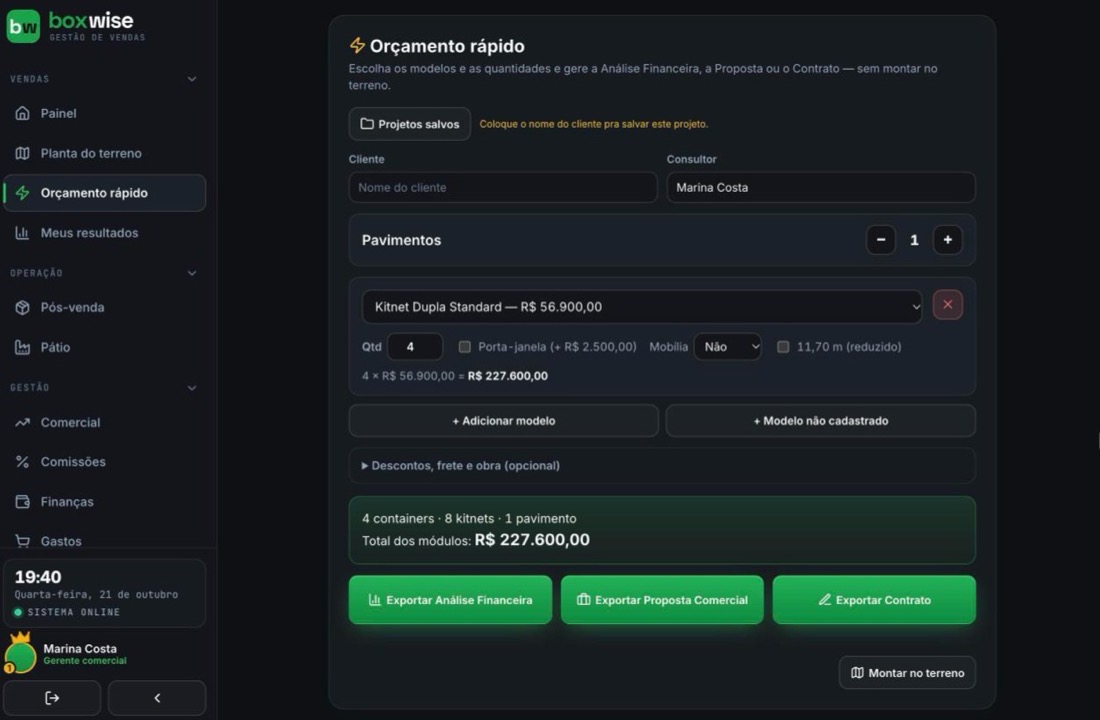Click the Consultor field Marina Costa
The width and height of the screenshot is (1100, 720).
coord(821,187)
